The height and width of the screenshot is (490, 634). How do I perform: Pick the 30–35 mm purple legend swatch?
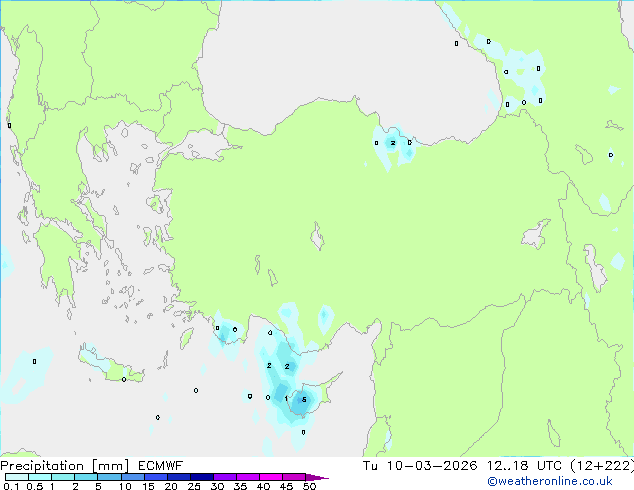225,477
